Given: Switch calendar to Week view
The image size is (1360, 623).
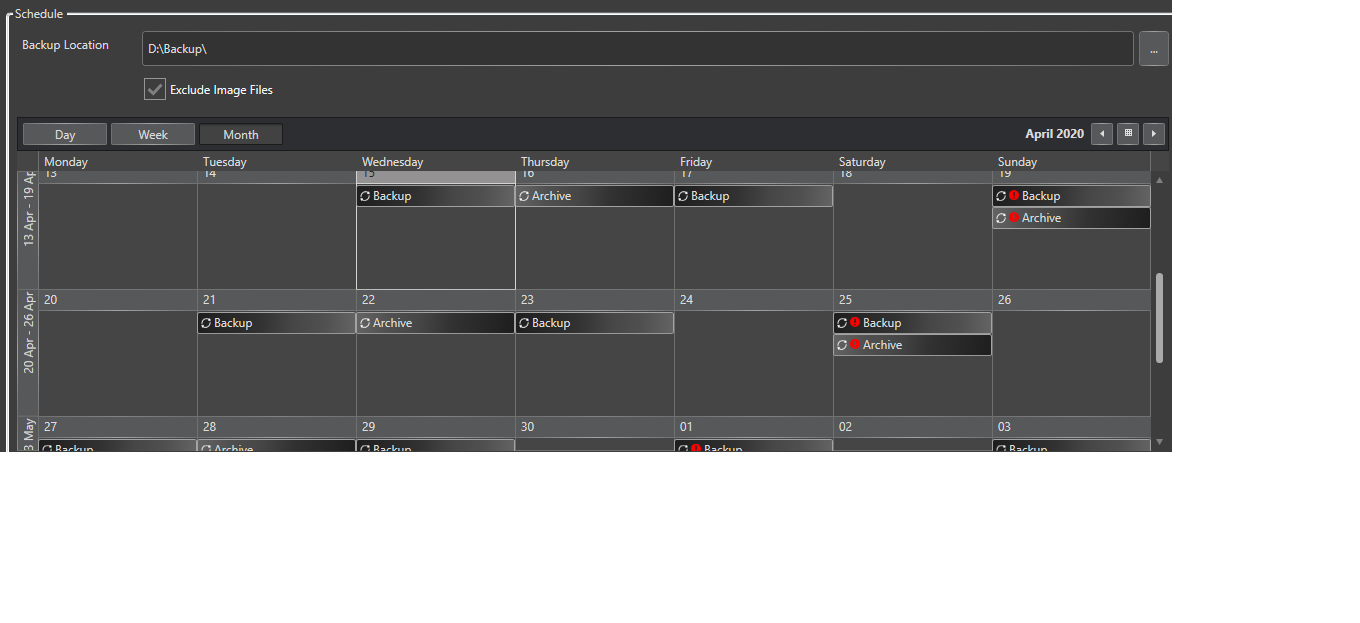Looking at the screenshot, I should click(x=153, y=134).
